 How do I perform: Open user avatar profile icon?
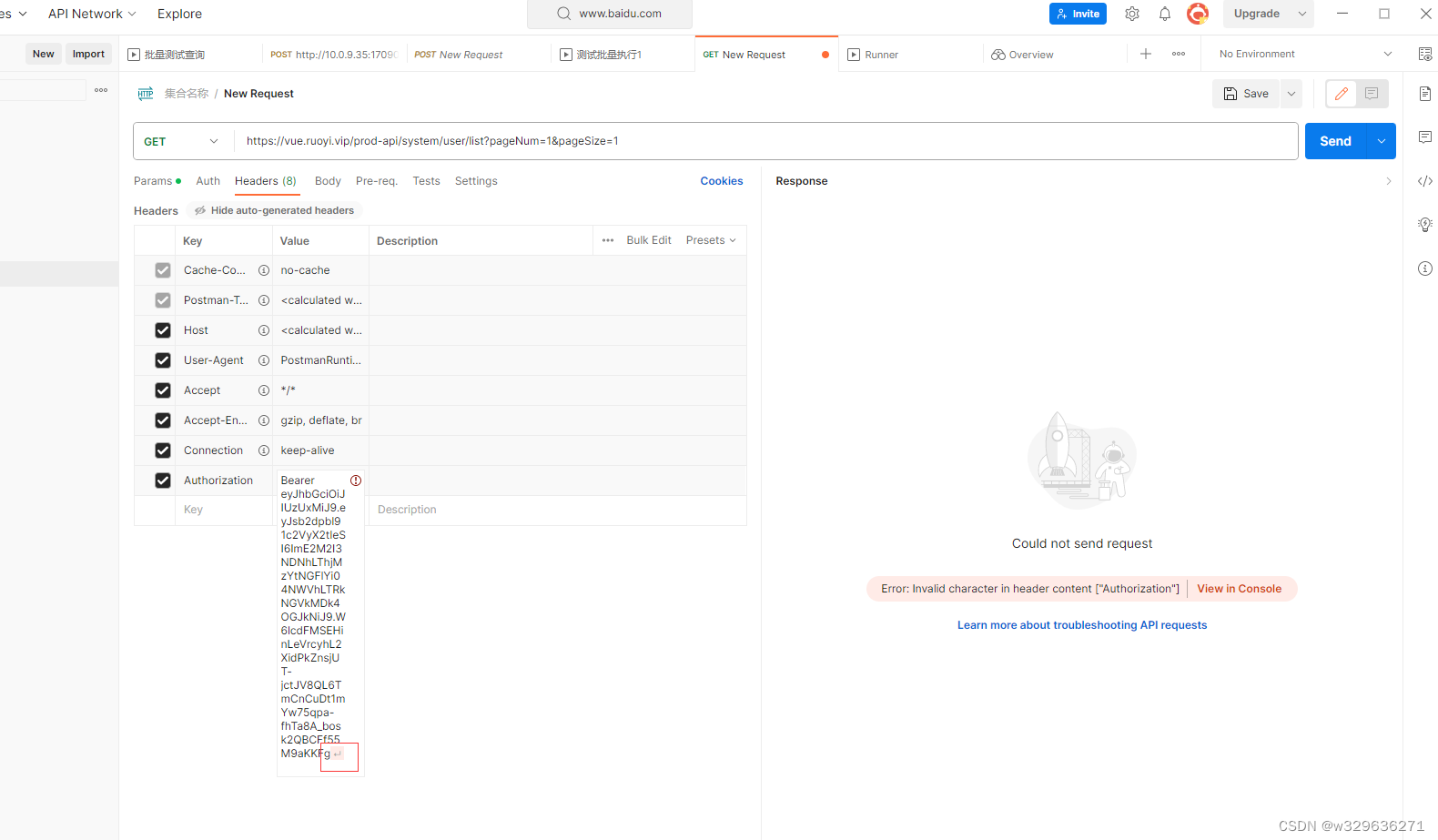point(1198,14)
